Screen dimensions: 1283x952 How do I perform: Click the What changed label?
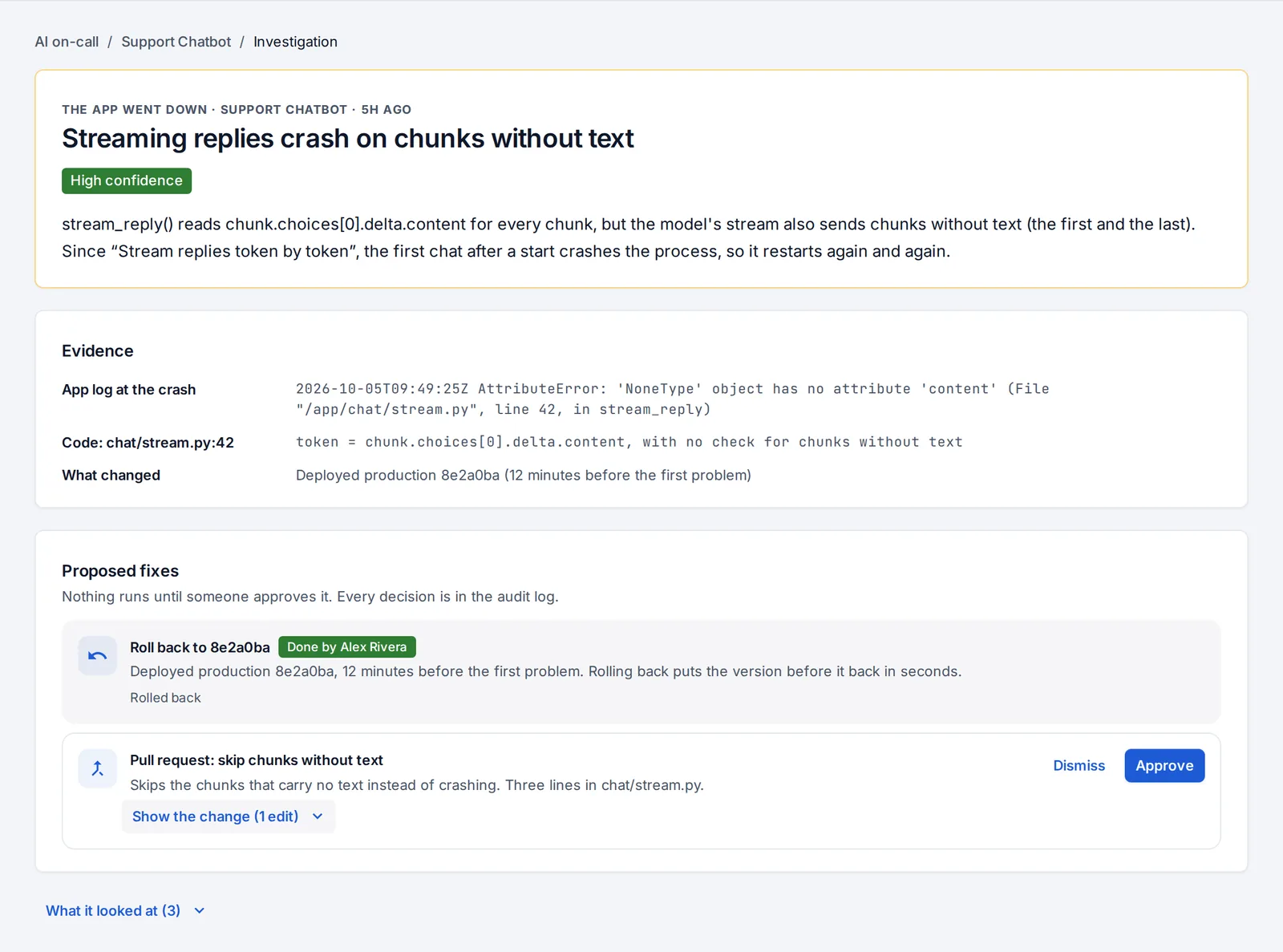click(x=111, y=476)
